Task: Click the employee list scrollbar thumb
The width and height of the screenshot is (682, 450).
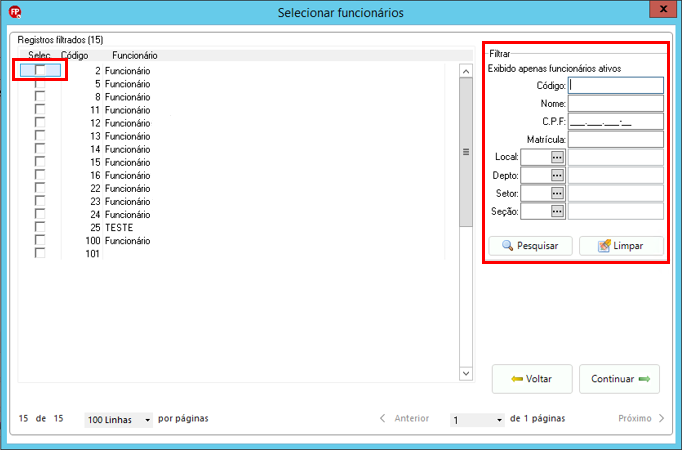Action: click(466, 152)
